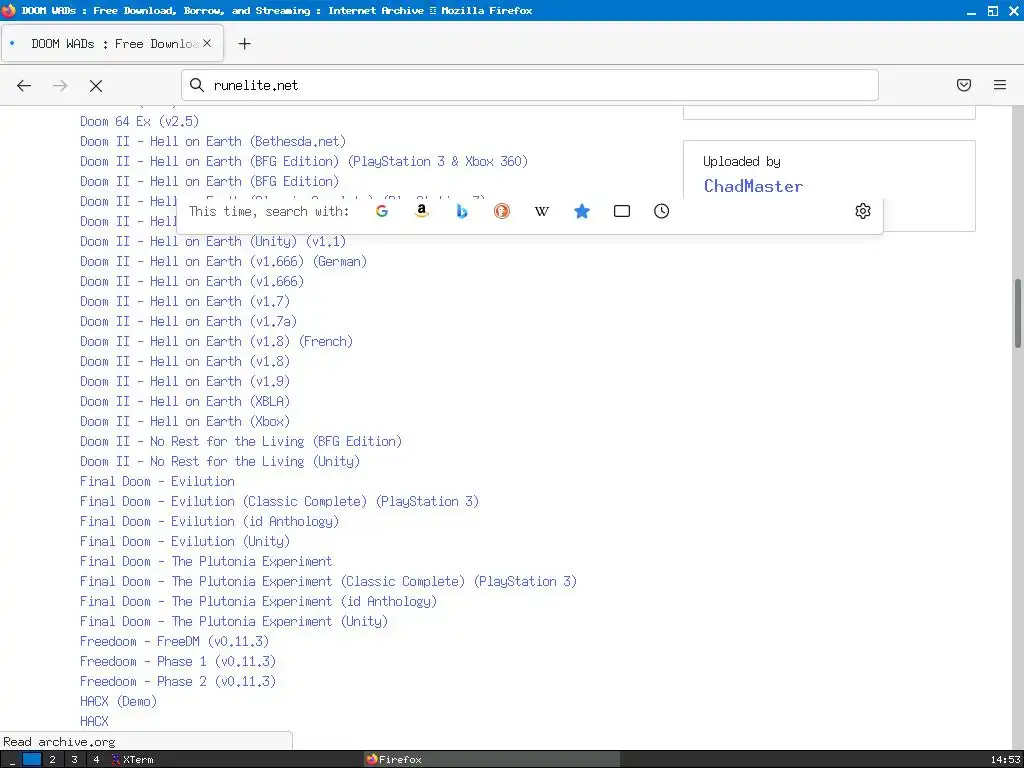Screen dimensions: 1024x768
Task: Open the Pocket save icon
Action: (x=964, y=85)
